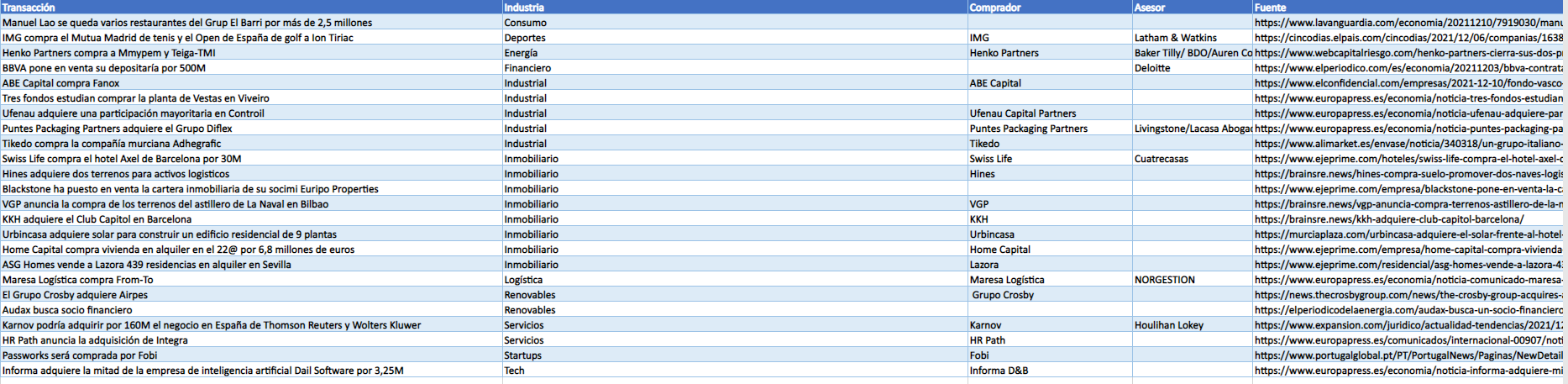Click cell 'BBVA pone en venta su depositaría por 500M'

[x=251, y=68]
